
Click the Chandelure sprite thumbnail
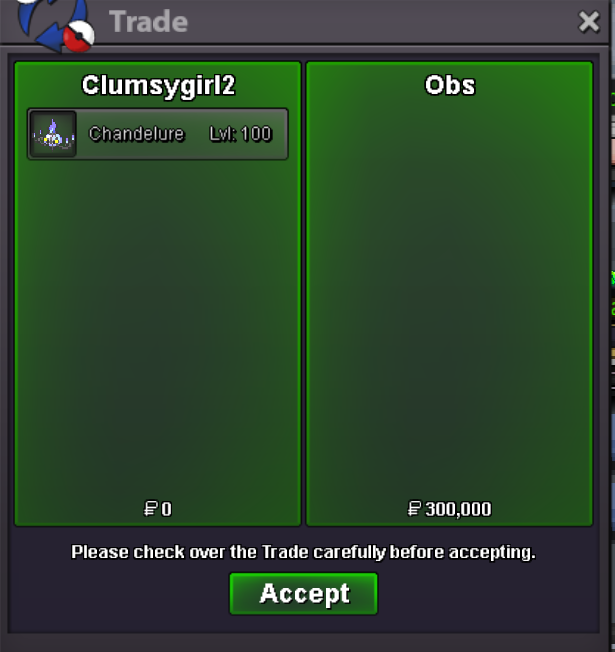[53, 134]
